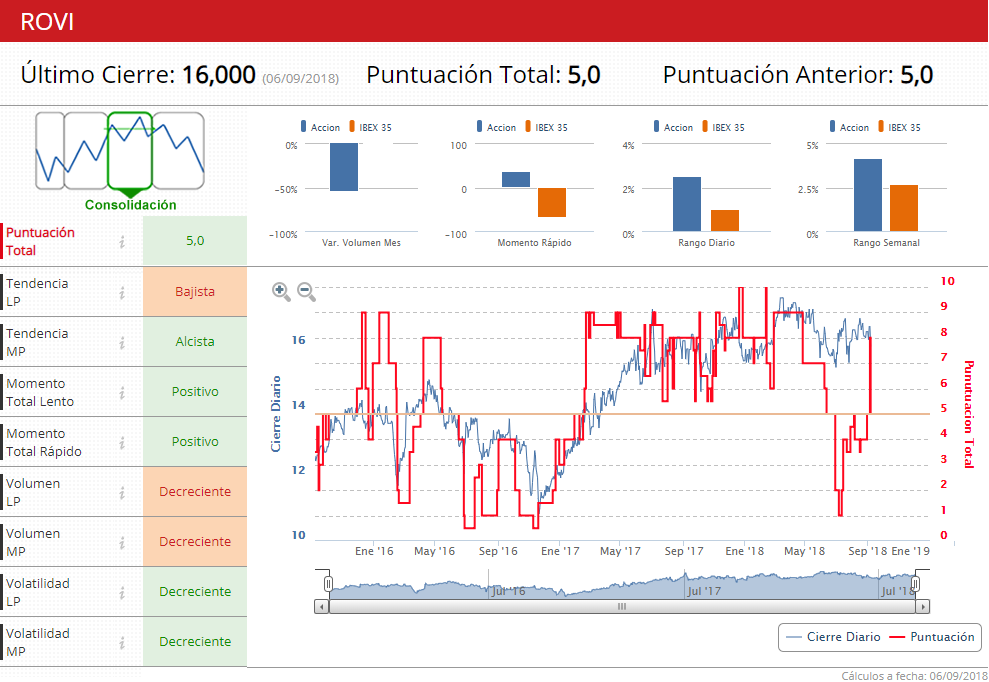Toggle Accion legend in Rango Diario chart

pos(673,127)
